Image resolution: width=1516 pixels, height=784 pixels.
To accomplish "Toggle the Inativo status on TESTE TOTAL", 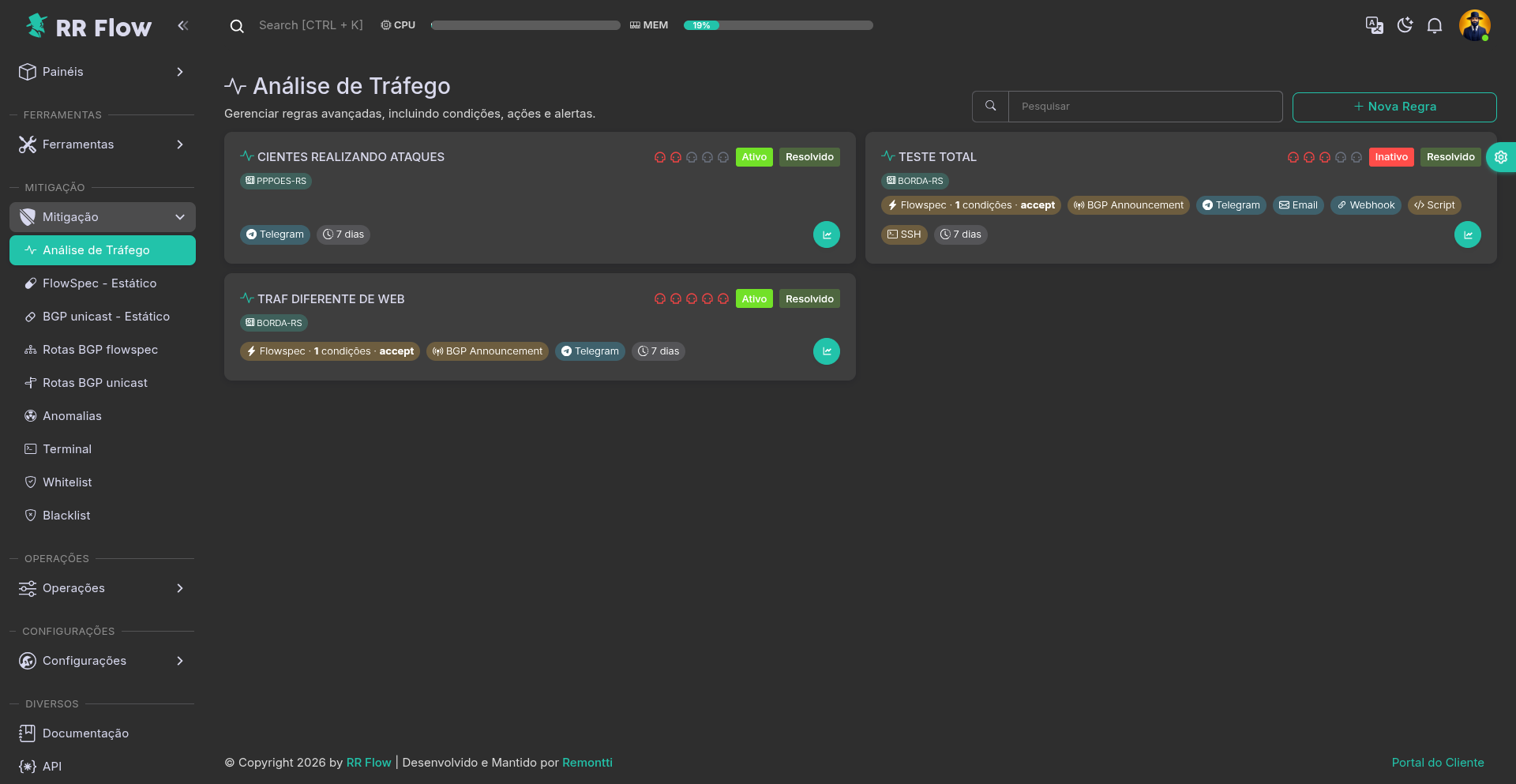I will point(1390,157).
